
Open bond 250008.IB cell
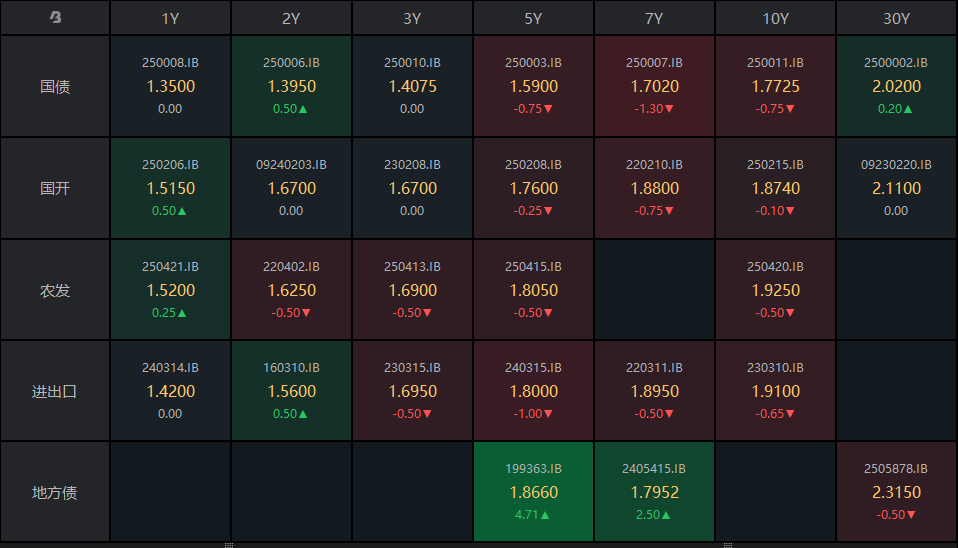point(170,86)
